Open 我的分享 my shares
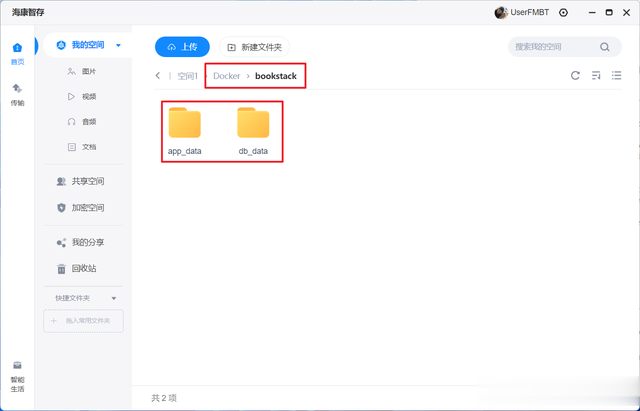 tap(80, 242)
